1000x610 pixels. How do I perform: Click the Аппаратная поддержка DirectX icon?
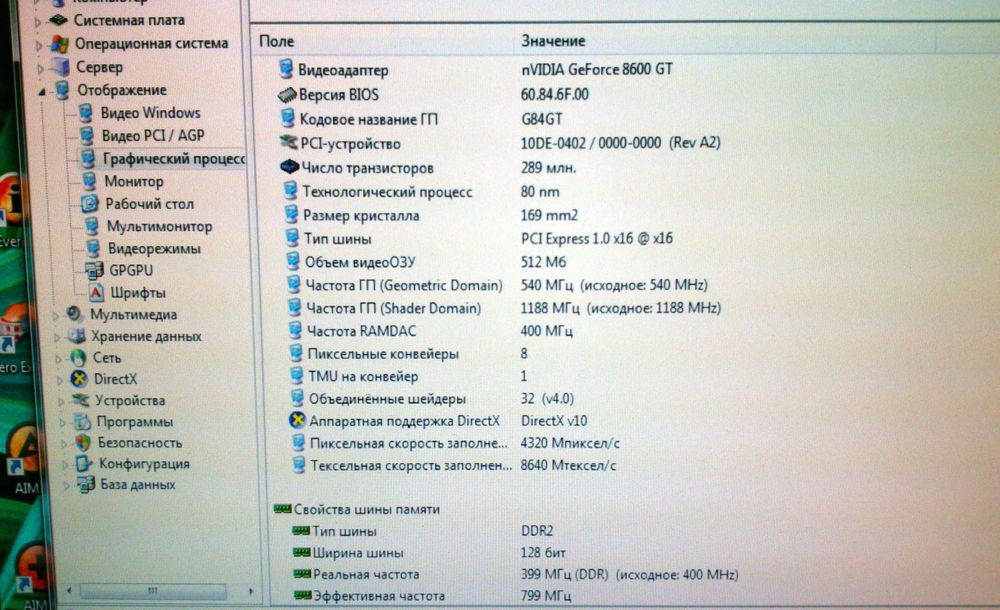(x=297, y=420)
